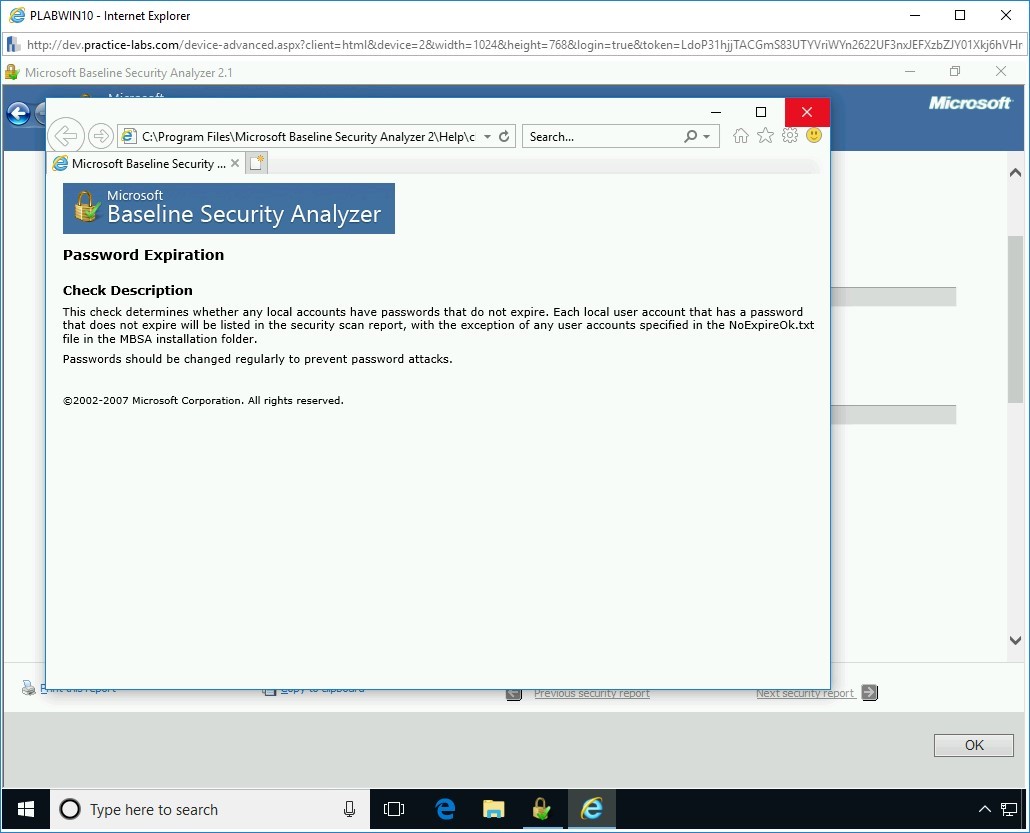
Task: Click the Microsoft logo in MBSA header
Action: (970, 103)
